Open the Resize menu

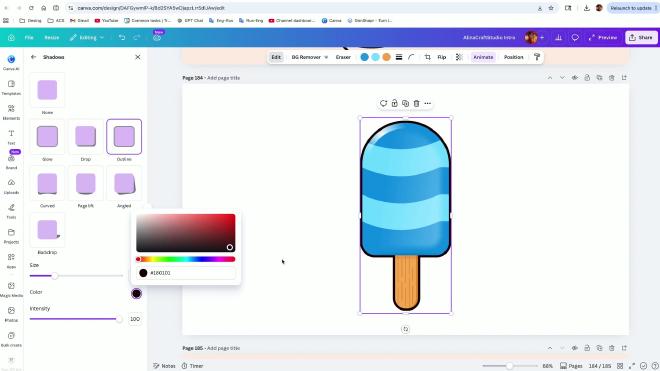(x=52, y=37)
